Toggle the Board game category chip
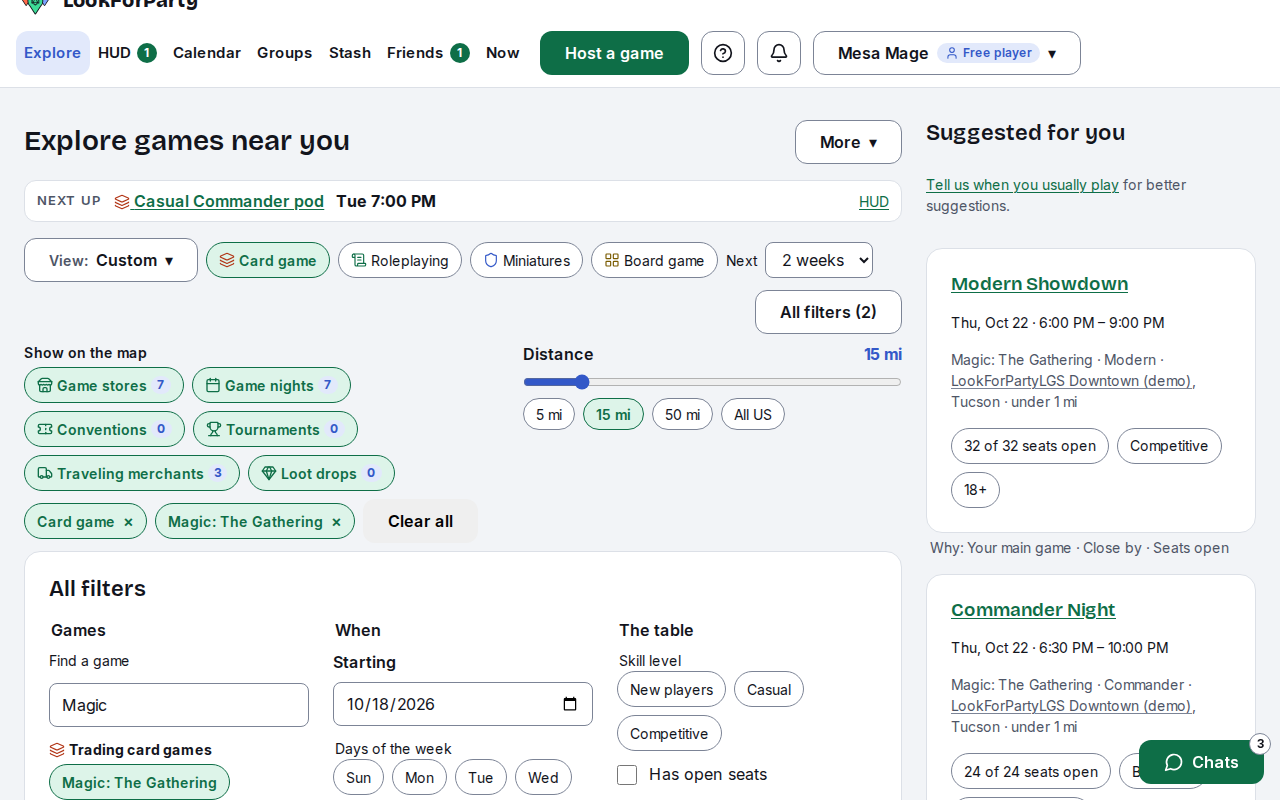The width and height of the screenshot is (1280, 800). point(654,260)
